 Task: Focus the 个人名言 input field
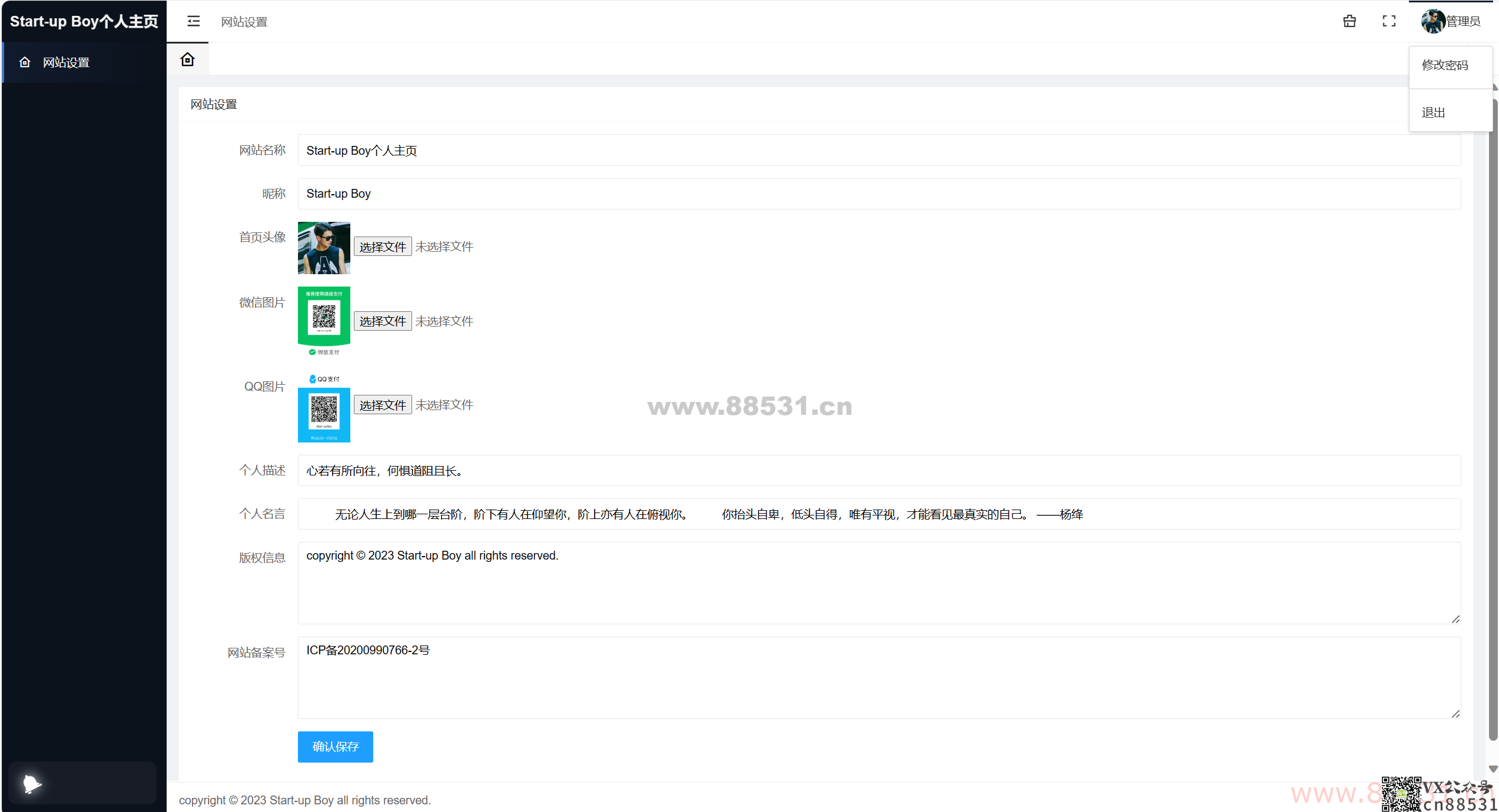click(879, 514)
